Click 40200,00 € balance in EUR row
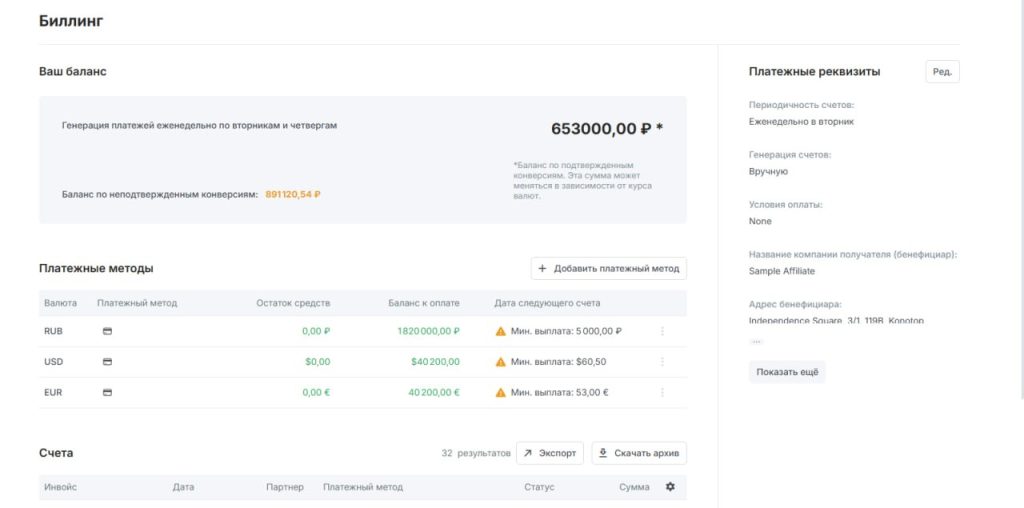 click(x=434, y=392)
